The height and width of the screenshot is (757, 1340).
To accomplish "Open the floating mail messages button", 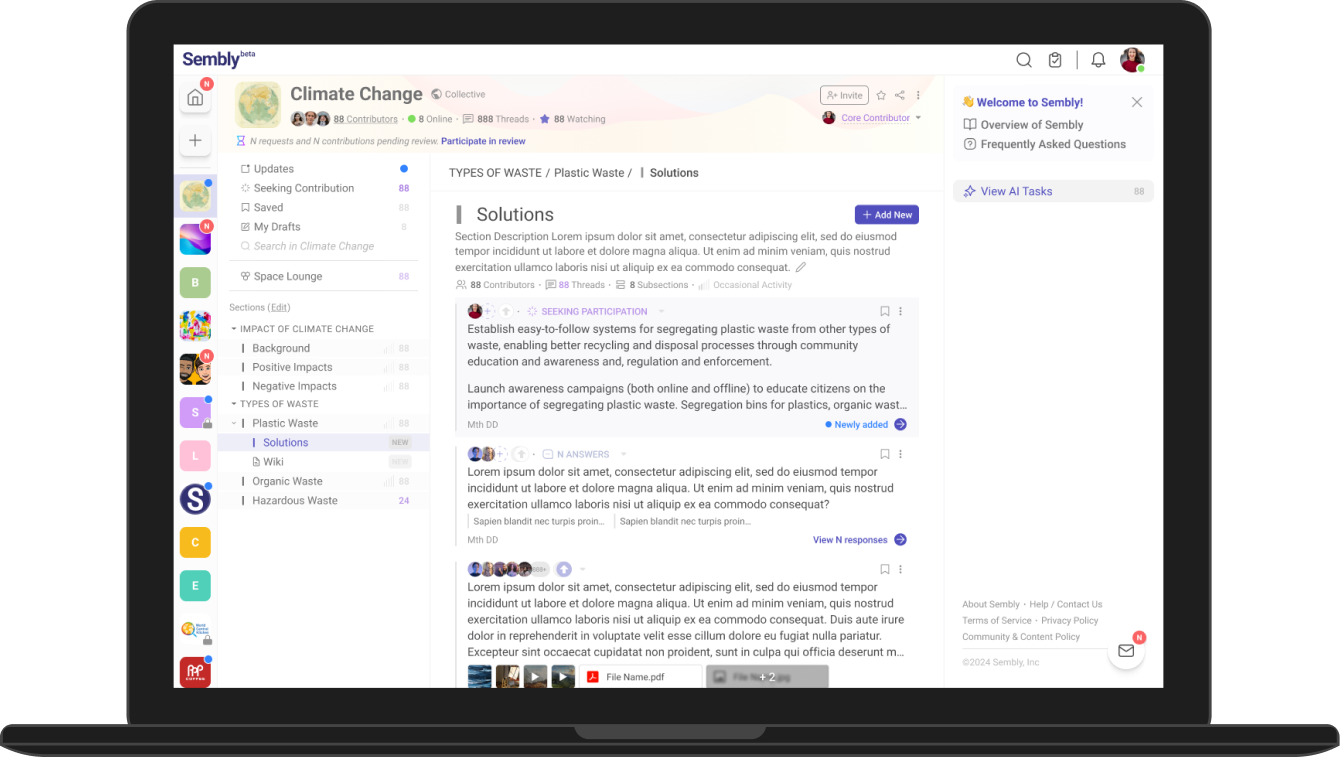I will pos(1126,651).
